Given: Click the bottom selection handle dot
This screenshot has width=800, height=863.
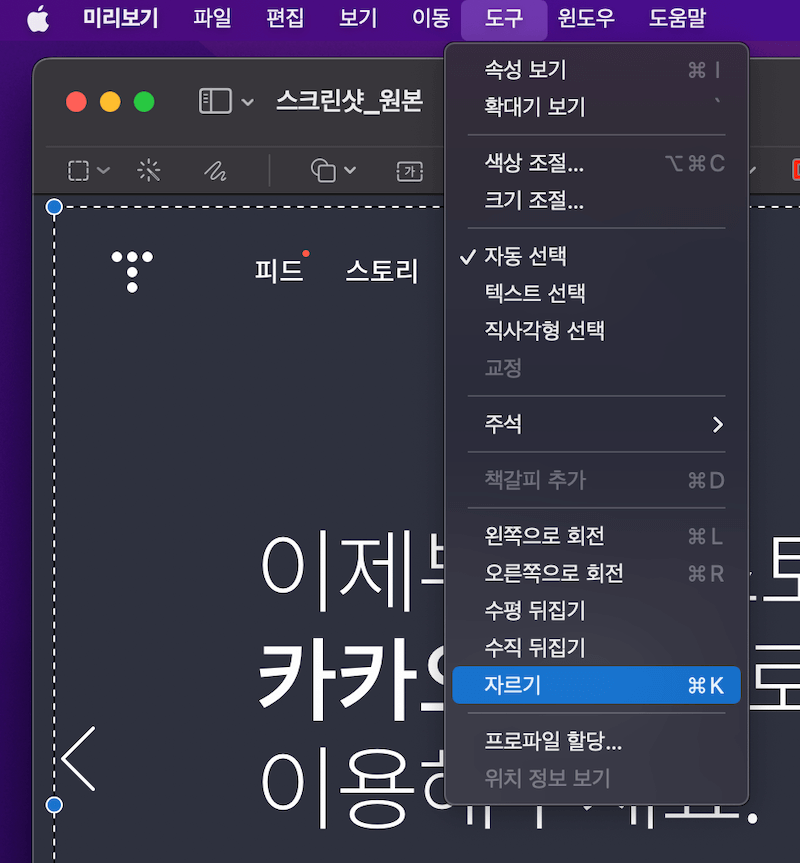Looking at the screenshot, I should tap(53, 804).
